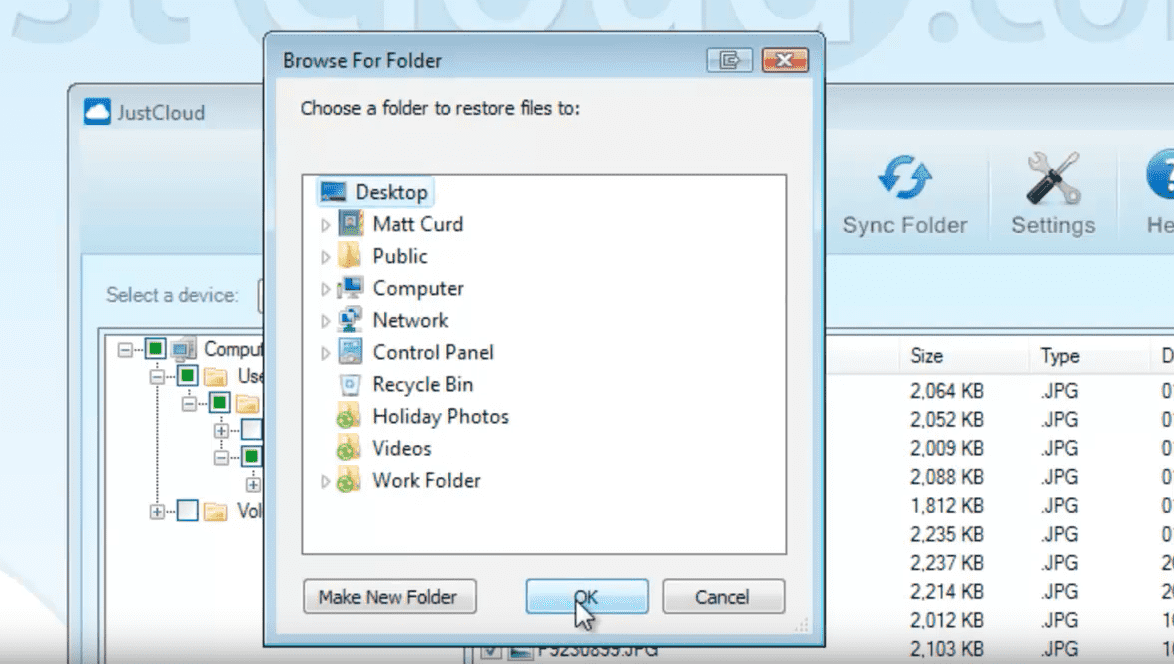Toggle the Volume folder checkbox
The image size is (1174, 664).
click(187, 511)
